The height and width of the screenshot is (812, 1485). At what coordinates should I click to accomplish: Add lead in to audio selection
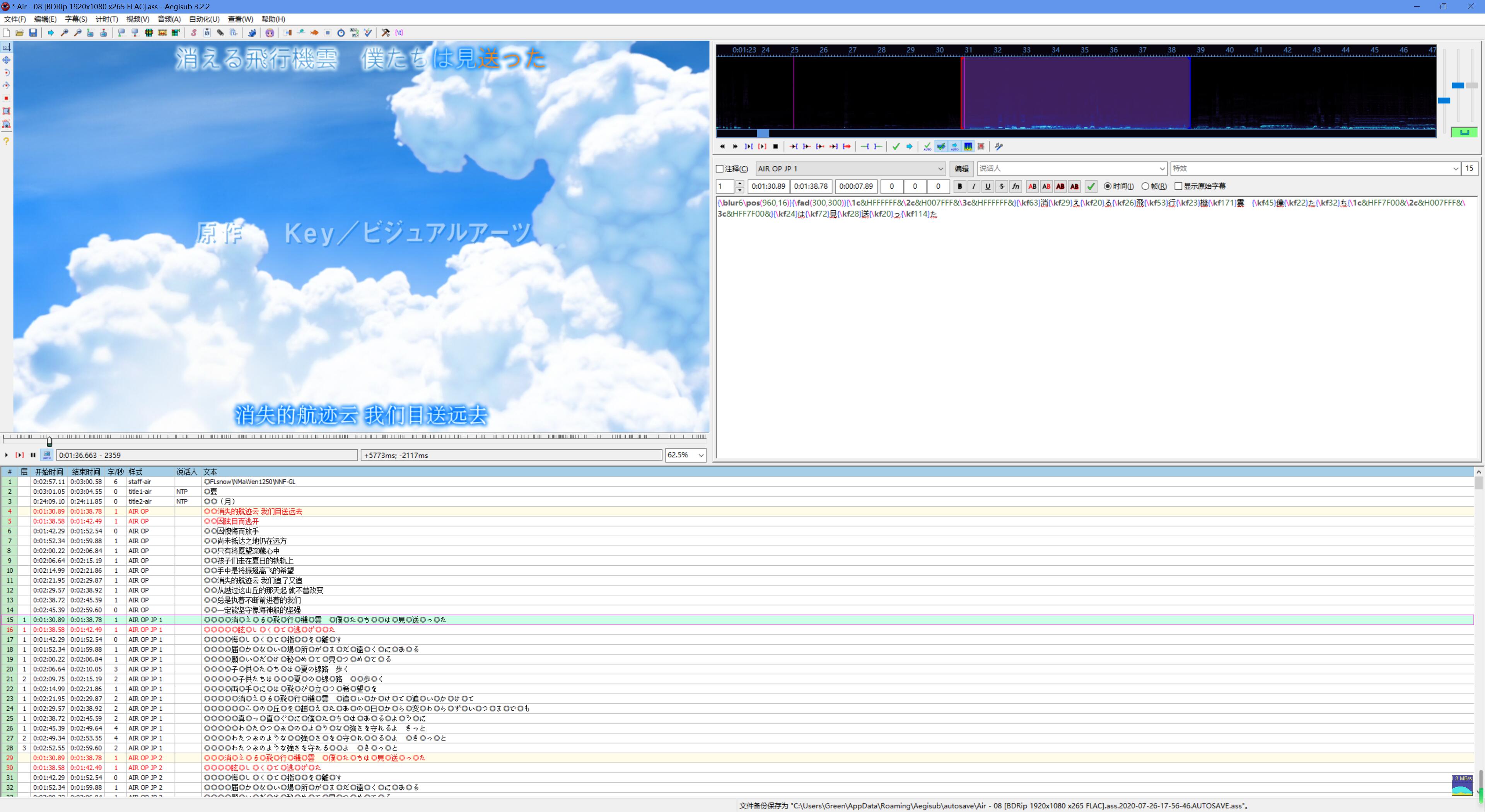(865, 147)
